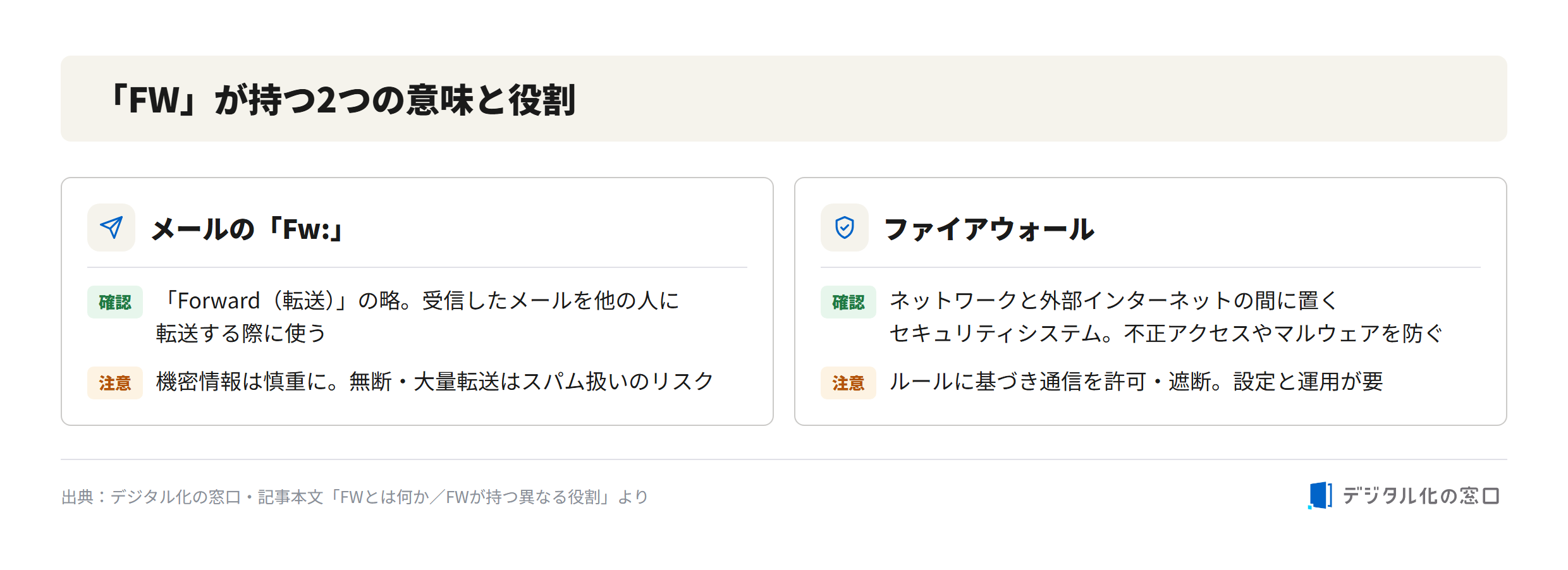Click the shield checkmark firewall icon

point(845,227)
